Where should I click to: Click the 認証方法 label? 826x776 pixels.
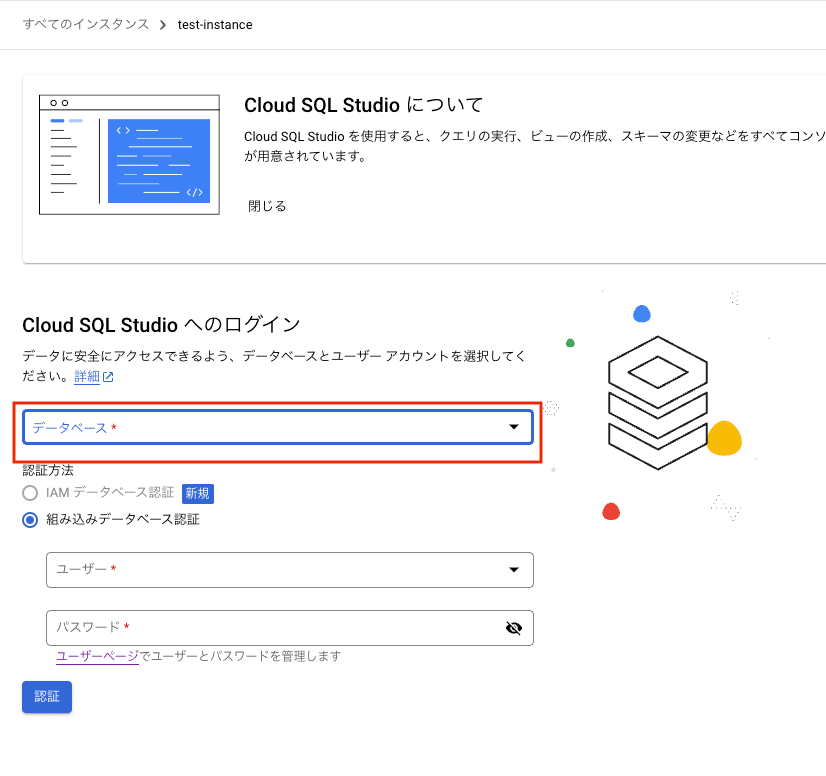(48, 470)
